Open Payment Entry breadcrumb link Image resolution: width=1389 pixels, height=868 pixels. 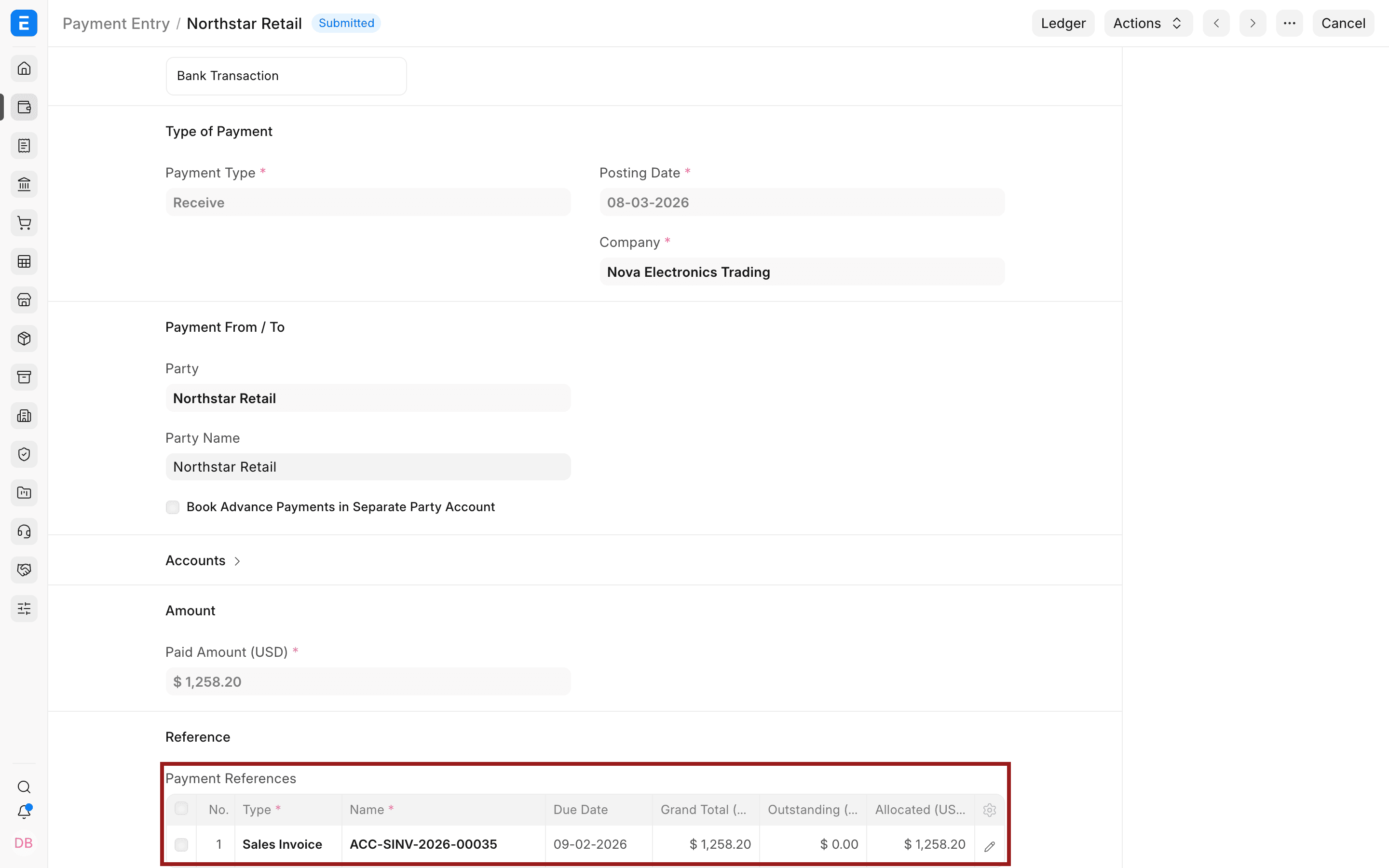[116, 24]
